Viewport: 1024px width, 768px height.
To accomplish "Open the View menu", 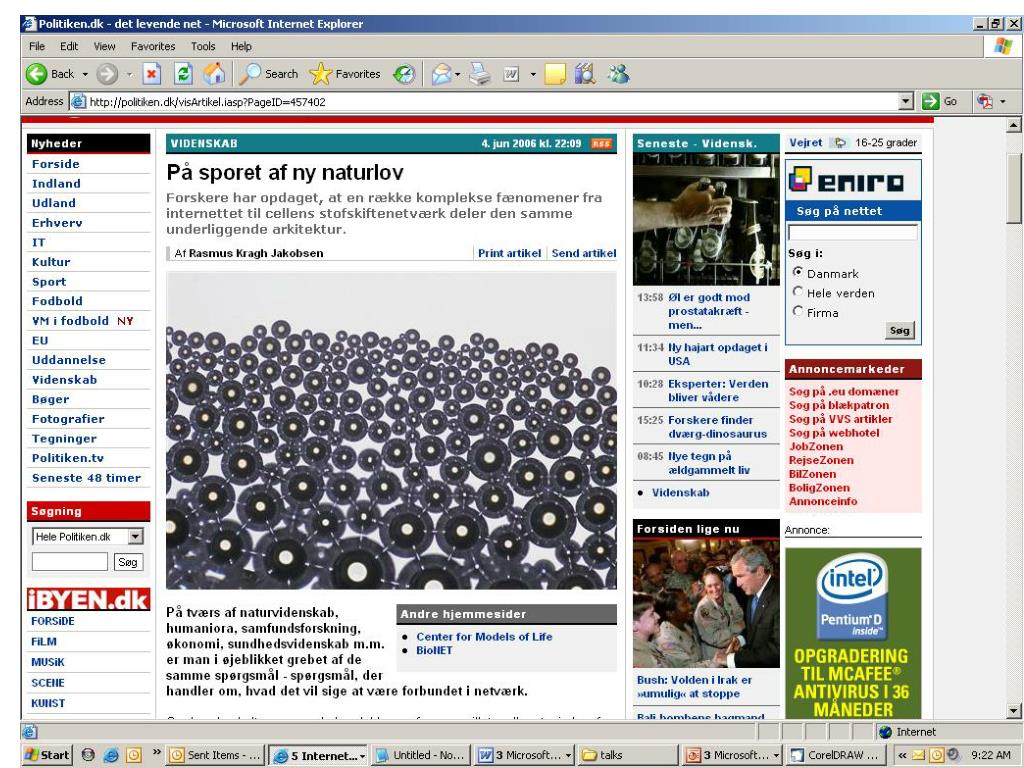I will (x=104, y=46).
